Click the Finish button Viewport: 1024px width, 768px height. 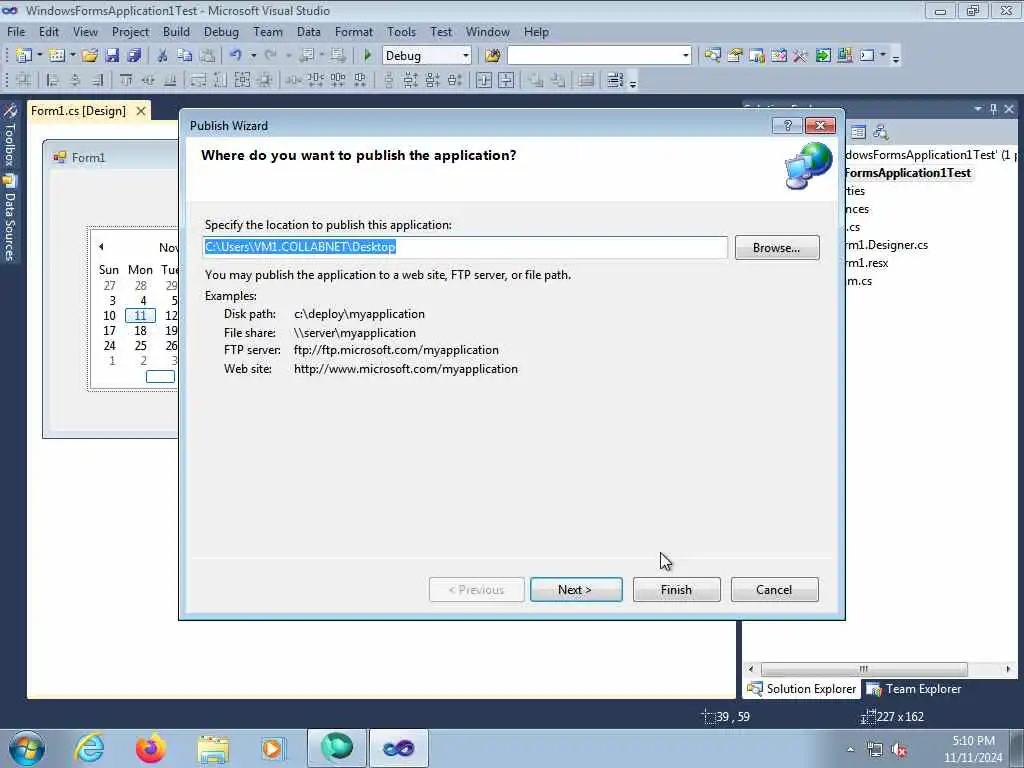pos(676,590)
